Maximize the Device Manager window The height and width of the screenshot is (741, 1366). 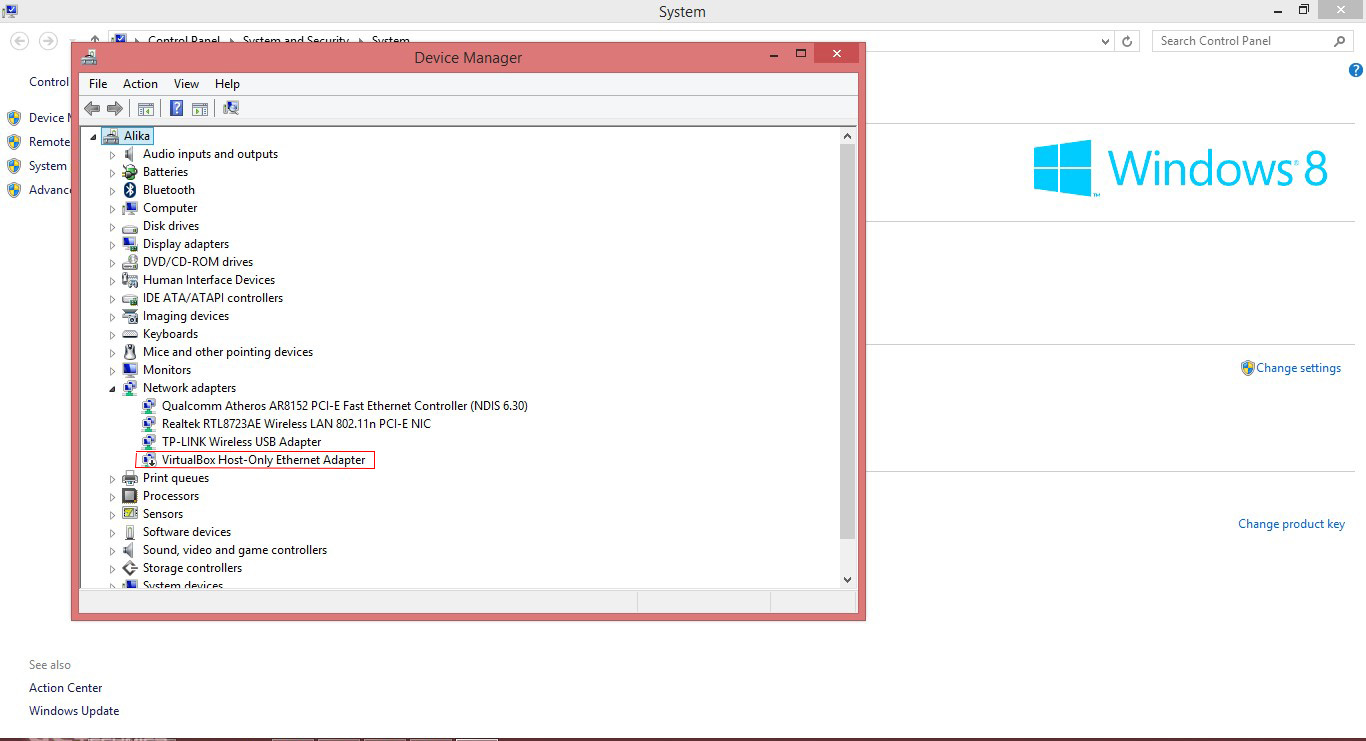pos(800,53)
